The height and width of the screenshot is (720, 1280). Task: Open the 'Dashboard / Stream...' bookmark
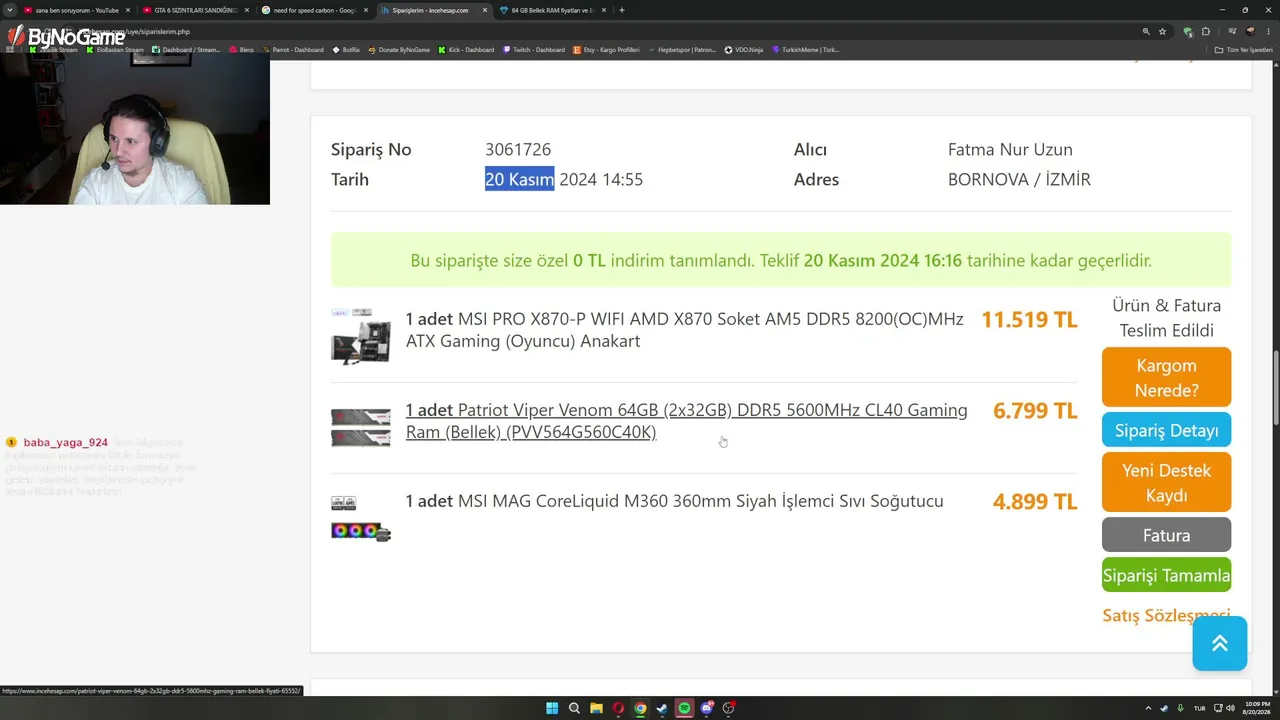pos(186,50)
